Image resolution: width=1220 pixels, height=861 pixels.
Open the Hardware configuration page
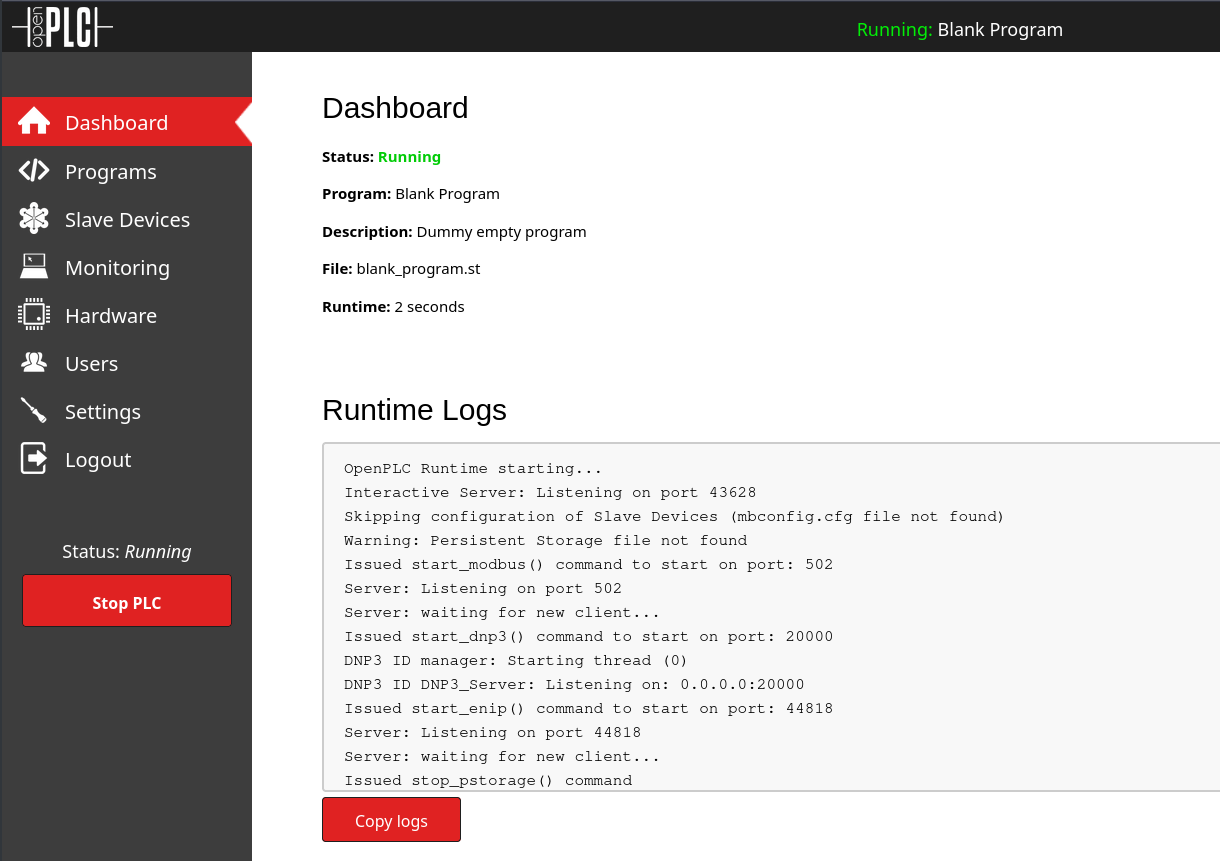tap(126, 315)
